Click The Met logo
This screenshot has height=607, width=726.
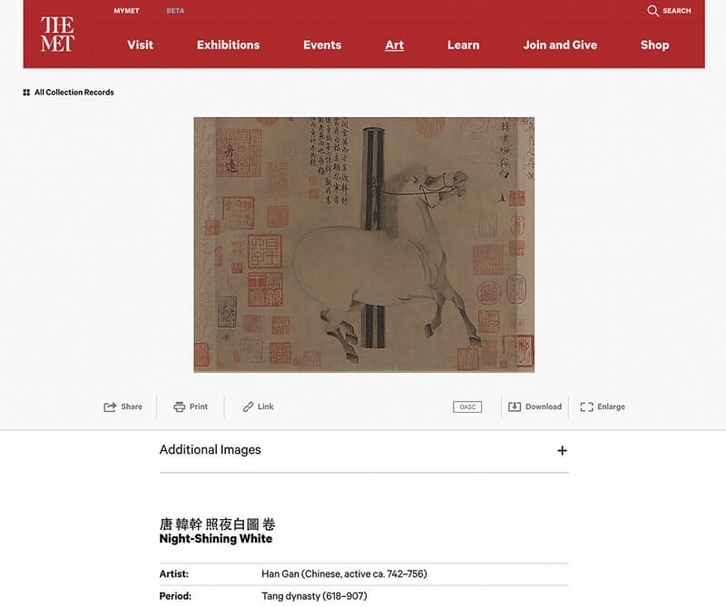coord(57,34)
